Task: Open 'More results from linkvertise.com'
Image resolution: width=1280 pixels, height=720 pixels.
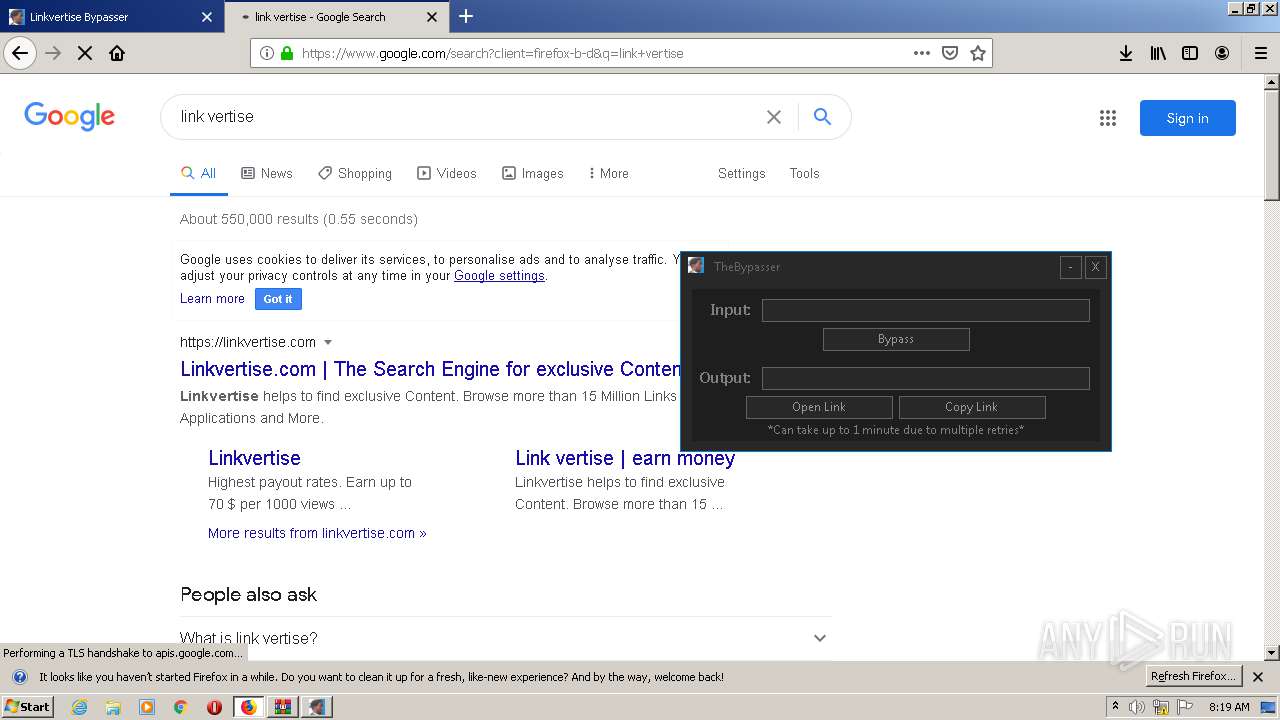Action: click(x=317, y=533)
